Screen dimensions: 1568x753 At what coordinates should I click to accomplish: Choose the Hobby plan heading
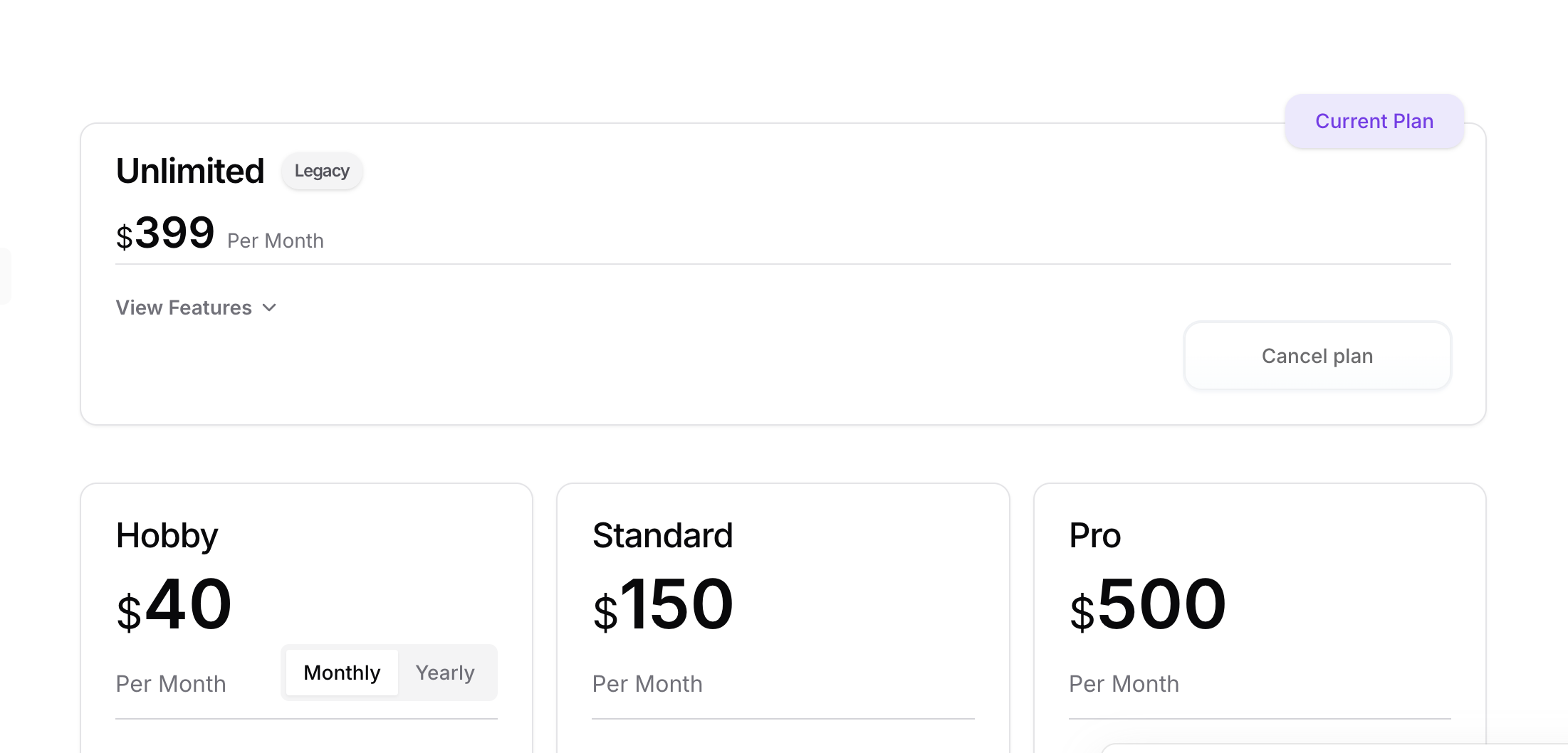167,535
